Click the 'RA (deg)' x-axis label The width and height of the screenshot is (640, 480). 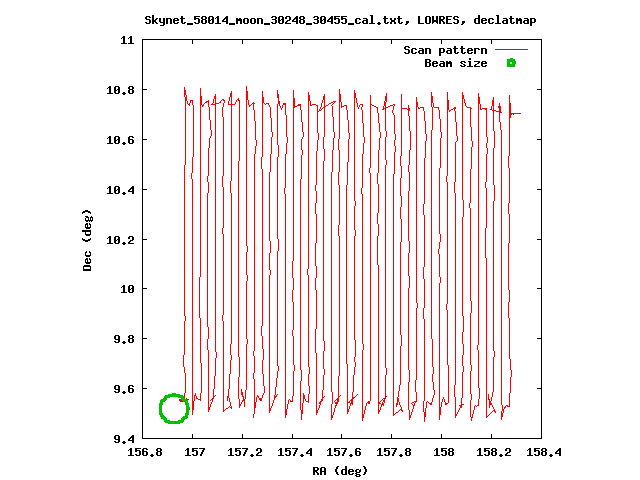340,471
